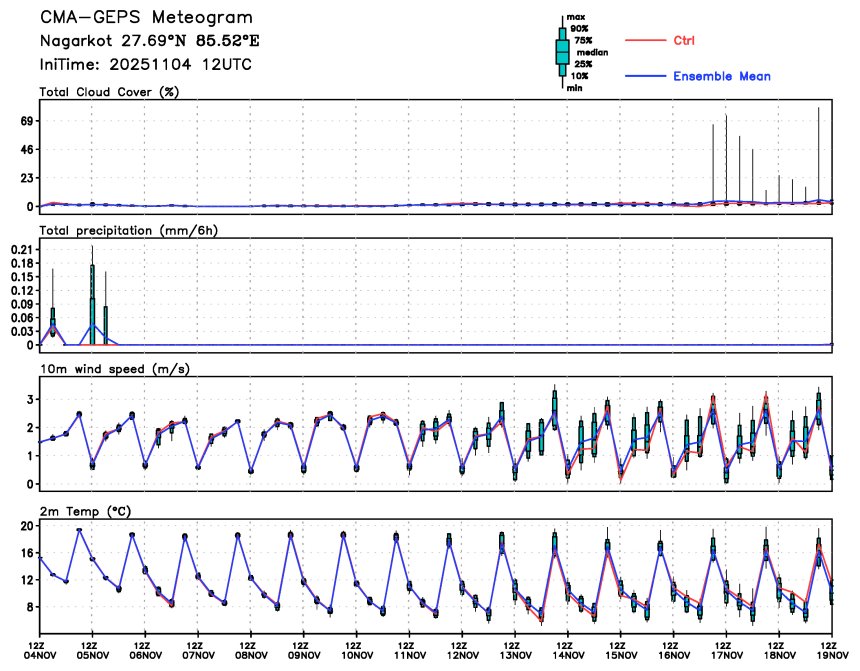This screenshot has width=860, height=671.
Task: Click precipitation axis value 0.21
Action: (x=21, y=250)
